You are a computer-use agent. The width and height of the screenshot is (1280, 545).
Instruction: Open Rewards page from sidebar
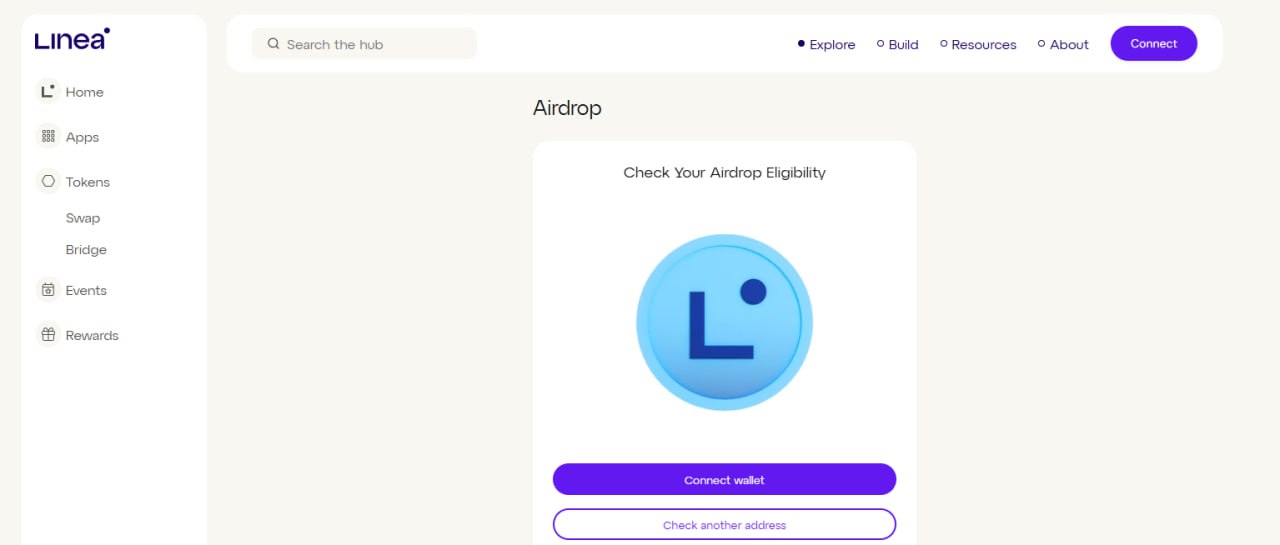(x=92, y=335)
